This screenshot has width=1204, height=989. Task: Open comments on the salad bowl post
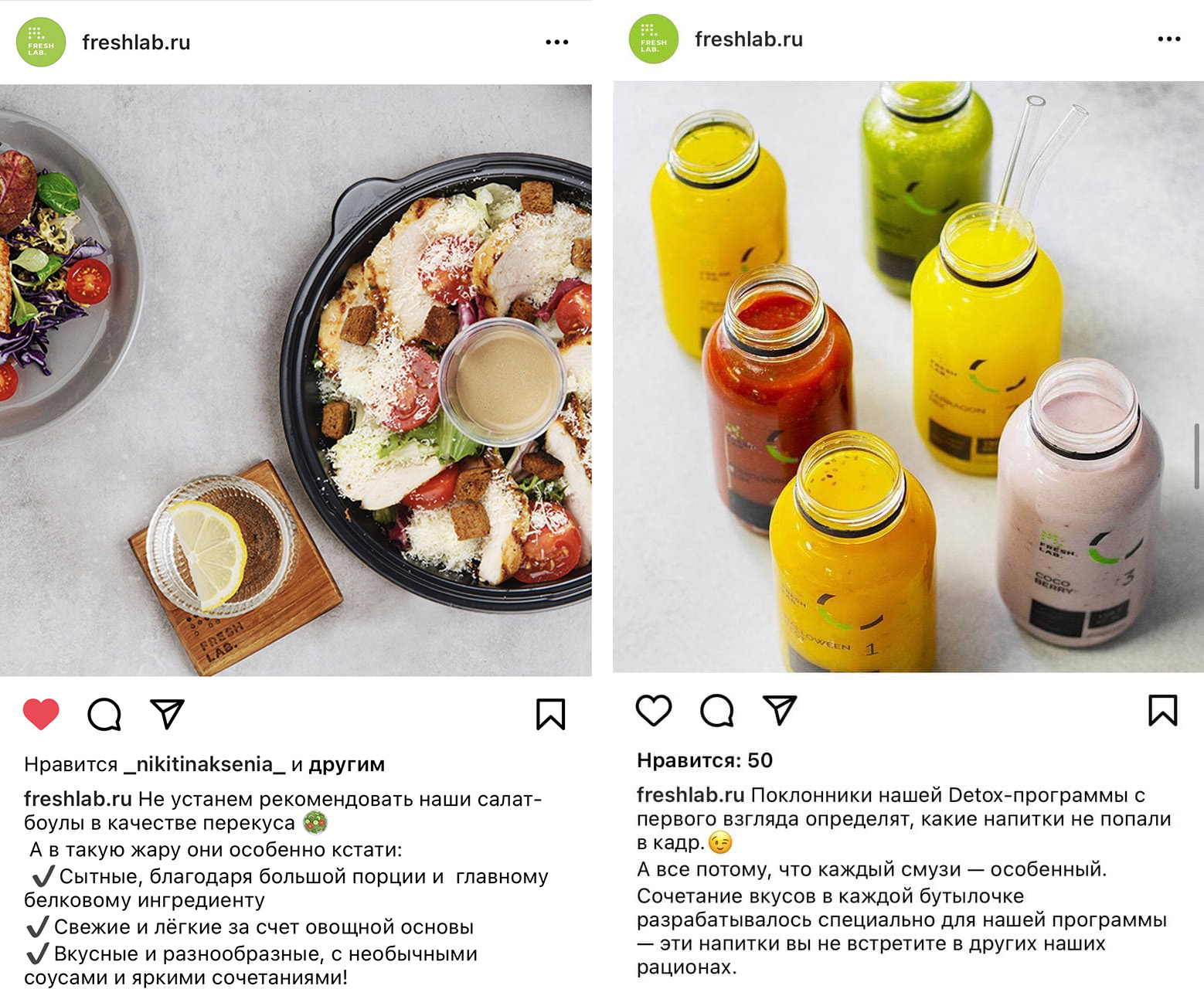coord(104,714)
